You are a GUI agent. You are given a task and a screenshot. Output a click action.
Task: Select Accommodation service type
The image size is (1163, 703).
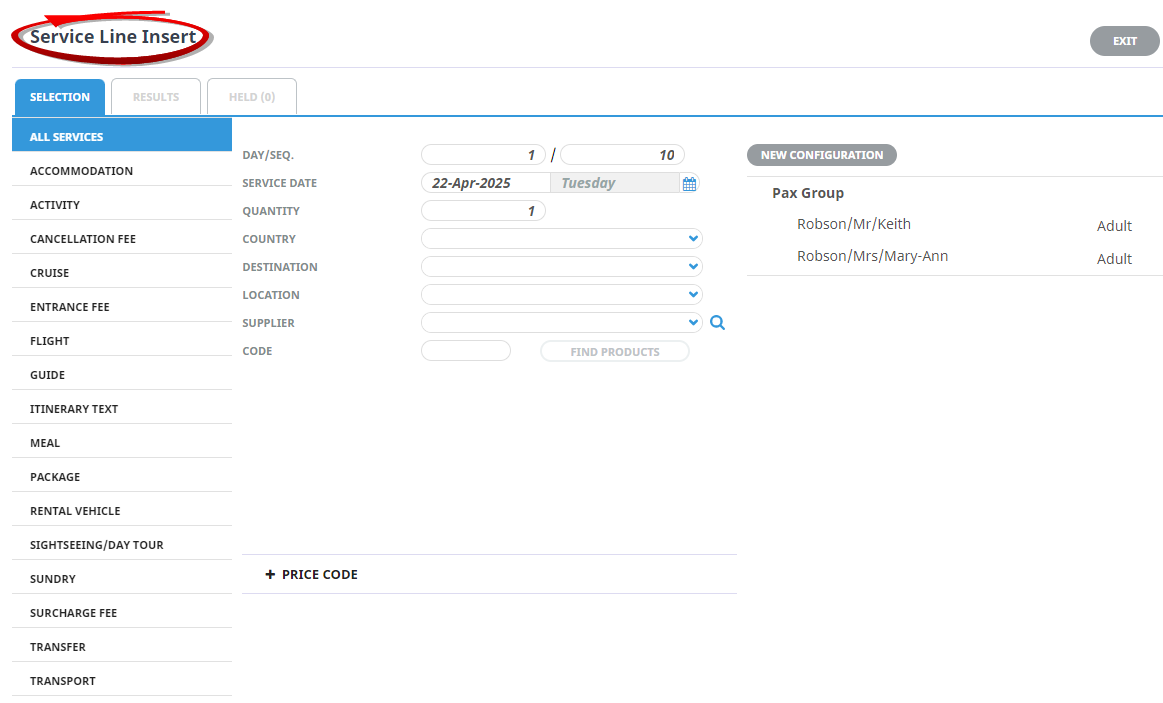(x=81, y=171)
